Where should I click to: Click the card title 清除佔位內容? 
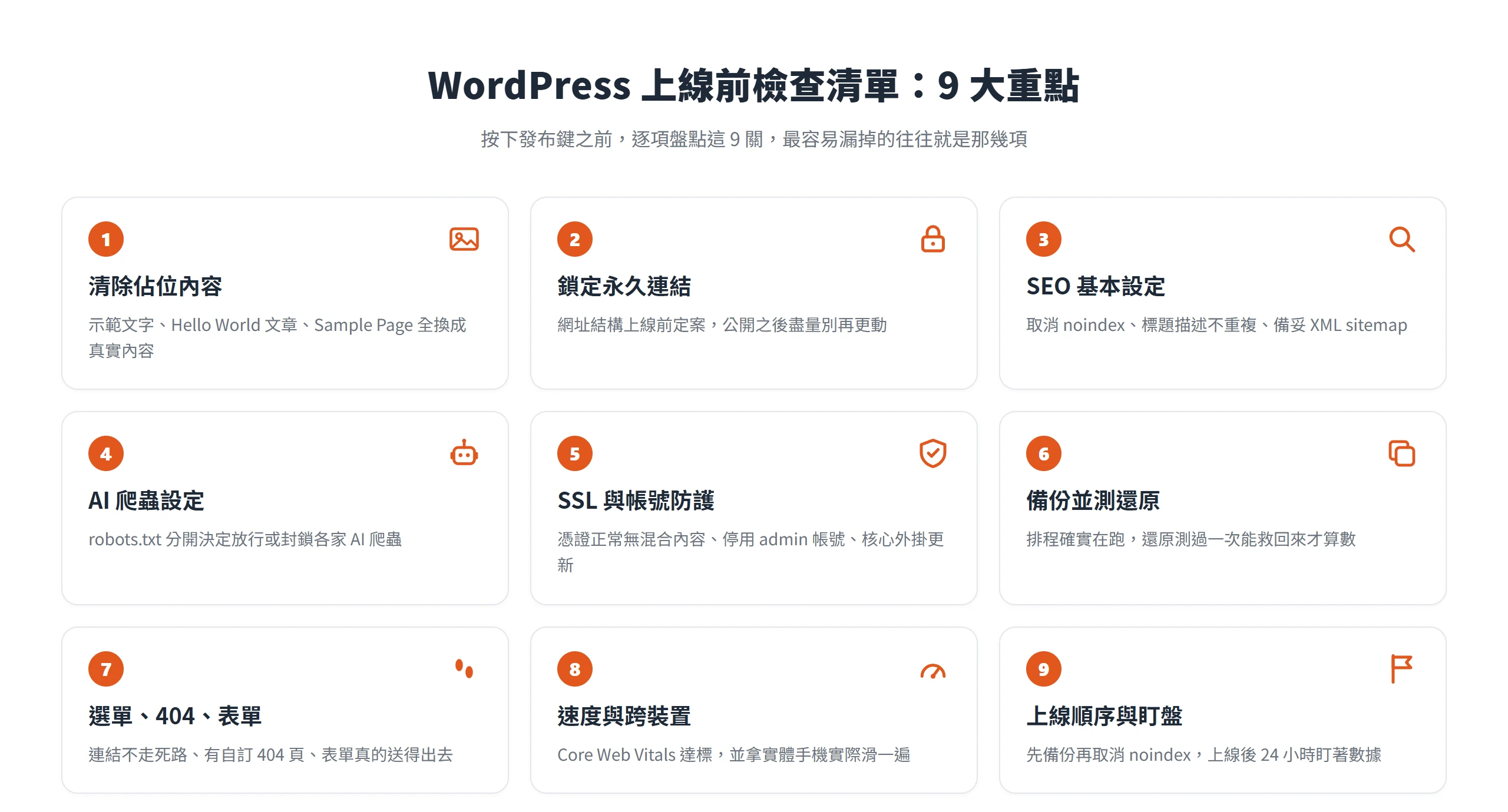pyautogui.click(x=156, y=286)
